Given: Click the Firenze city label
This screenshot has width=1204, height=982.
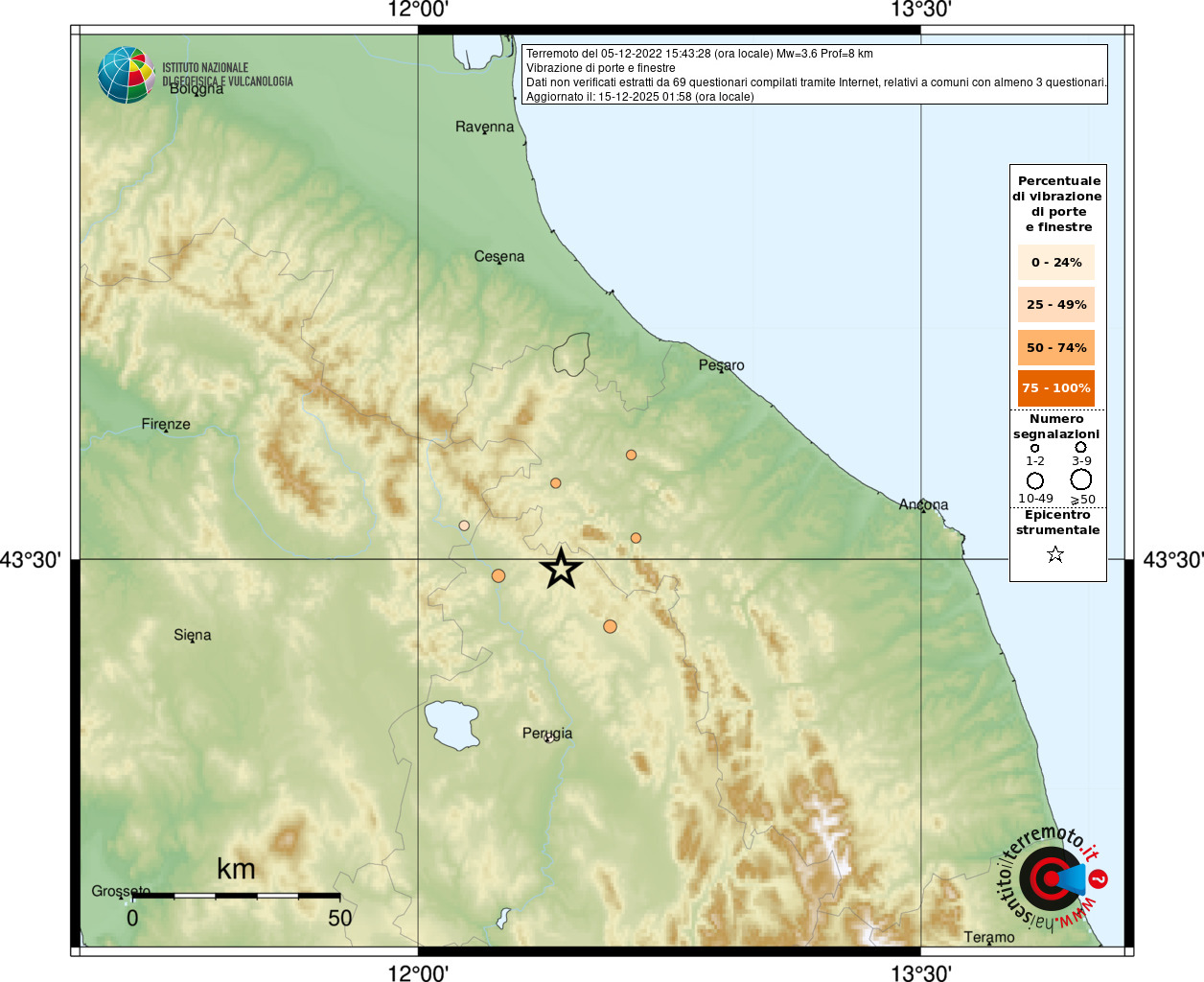Looking at the screenshot, I should [166, 424].
